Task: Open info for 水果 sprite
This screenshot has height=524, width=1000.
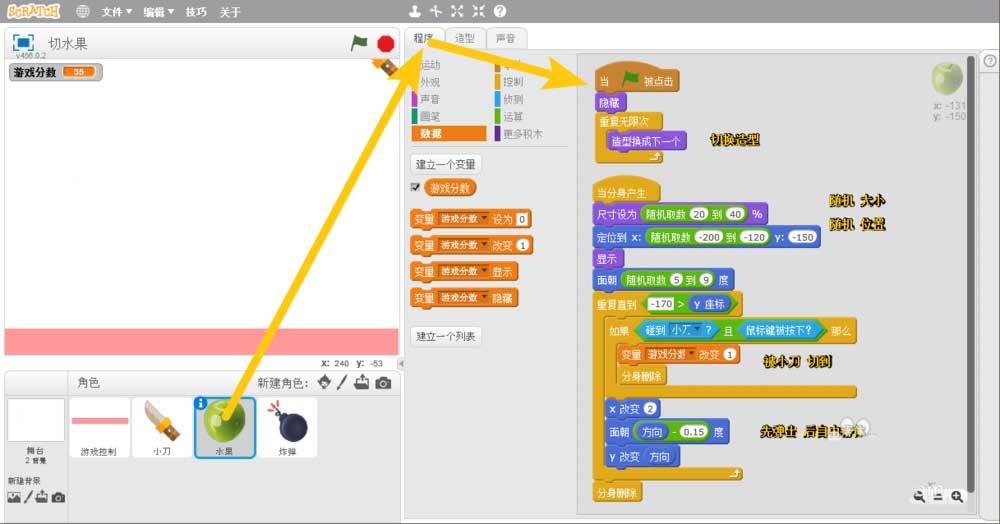Action: coord(201,403)
